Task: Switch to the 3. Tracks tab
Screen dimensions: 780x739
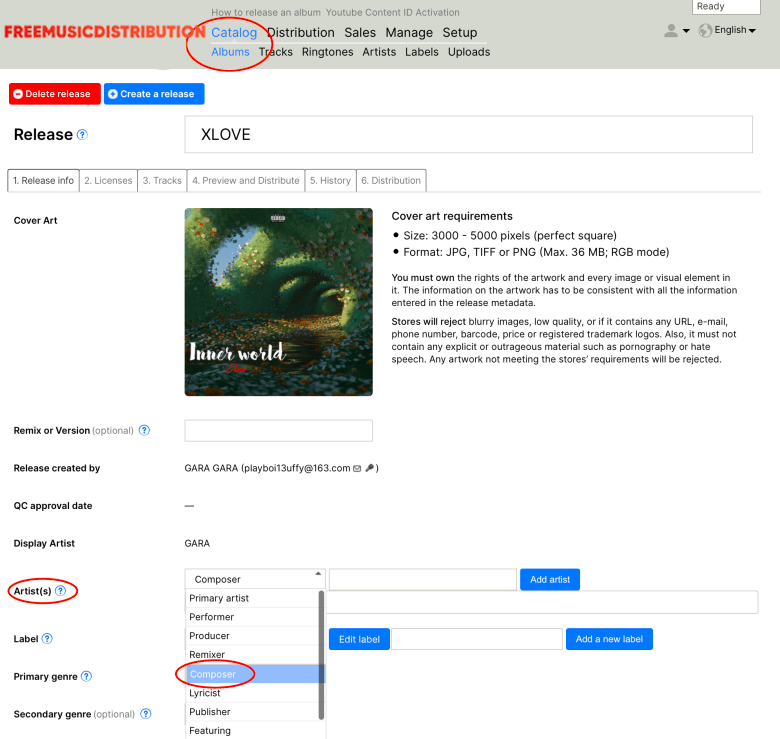Action: (x=162, y=181)
